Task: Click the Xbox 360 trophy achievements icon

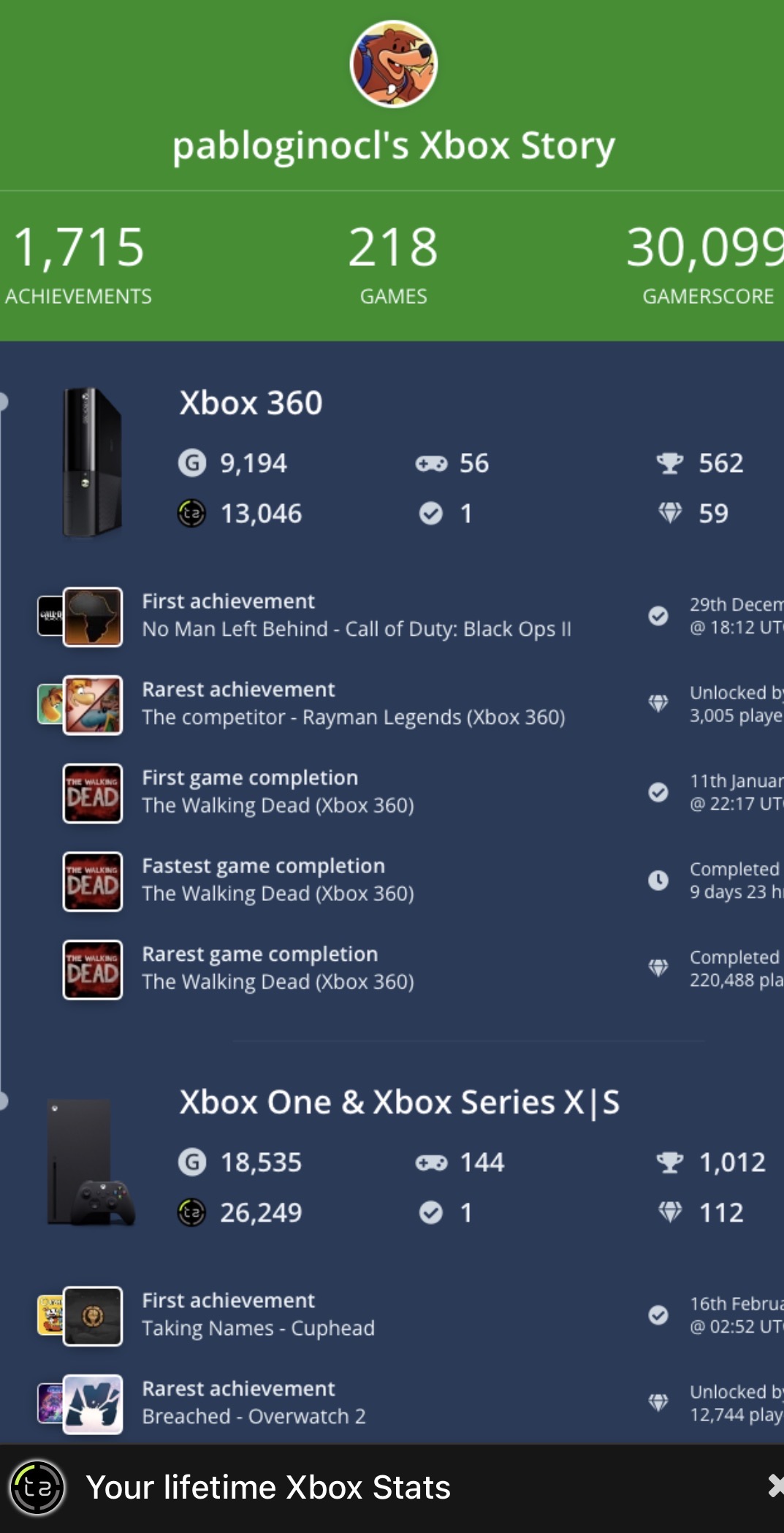Action: click(x=669, y=463)
